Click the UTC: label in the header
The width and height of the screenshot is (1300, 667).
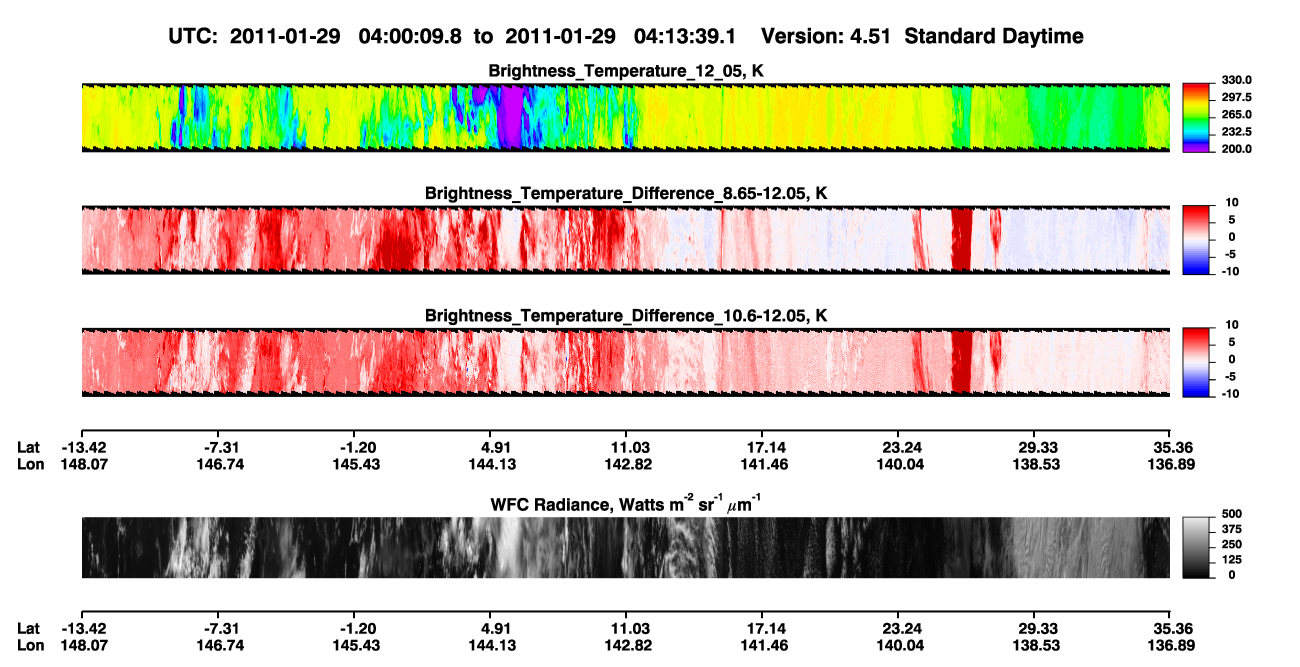[193, 37]
